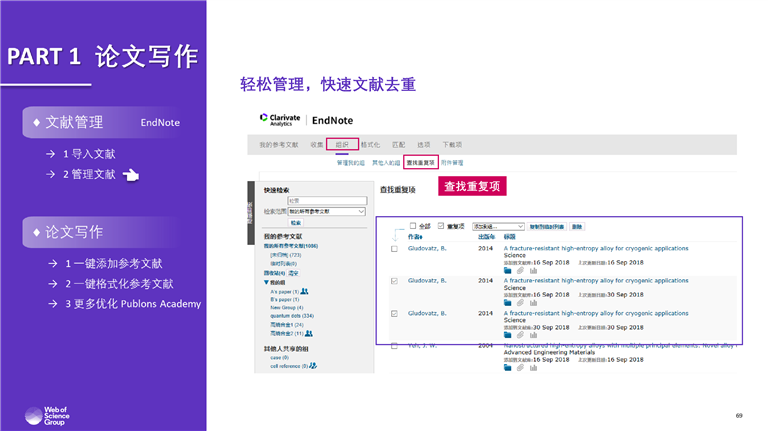Uncheck Gludovatz entry added 30 Sep 2018
Screen dimensions: 768x431
point(394,313)
